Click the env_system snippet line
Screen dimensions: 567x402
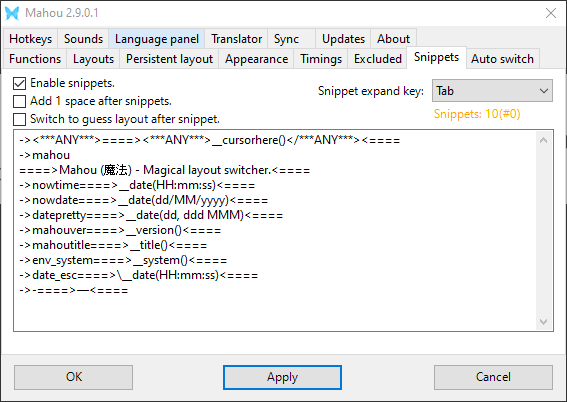click(123, 260)
